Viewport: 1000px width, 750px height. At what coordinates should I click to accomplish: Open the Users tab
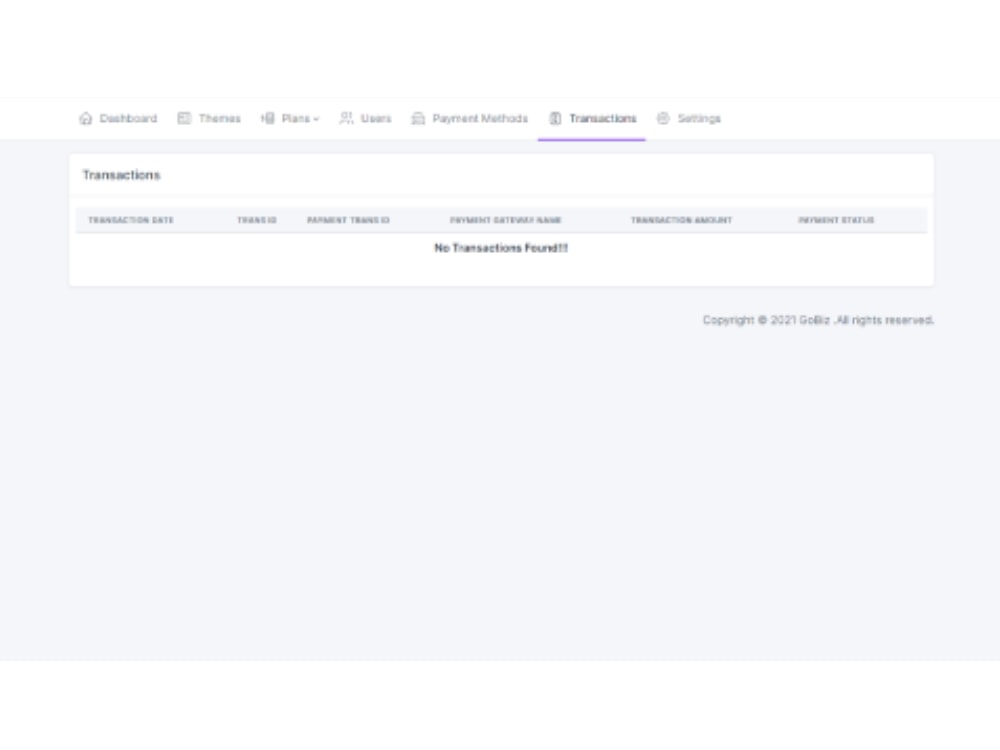point(365,119)
